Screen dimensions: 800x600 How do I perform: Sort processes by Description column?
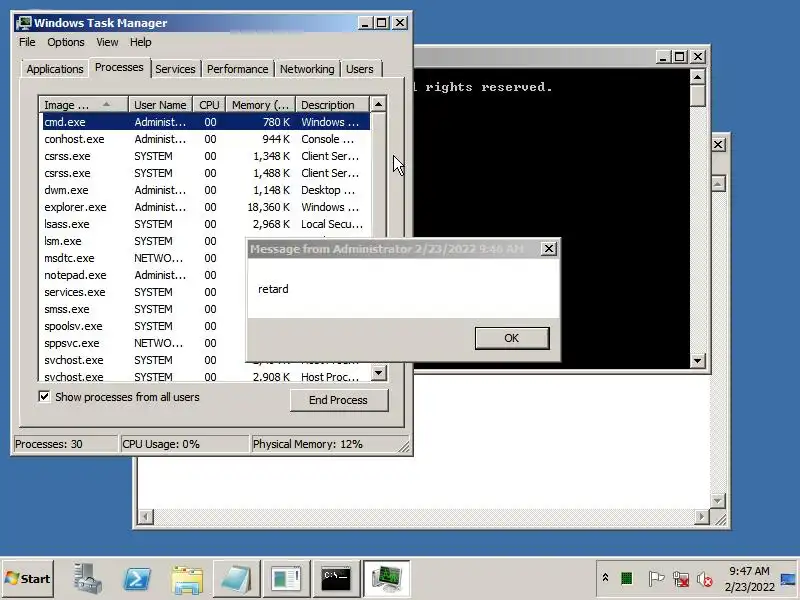point(332,105)
